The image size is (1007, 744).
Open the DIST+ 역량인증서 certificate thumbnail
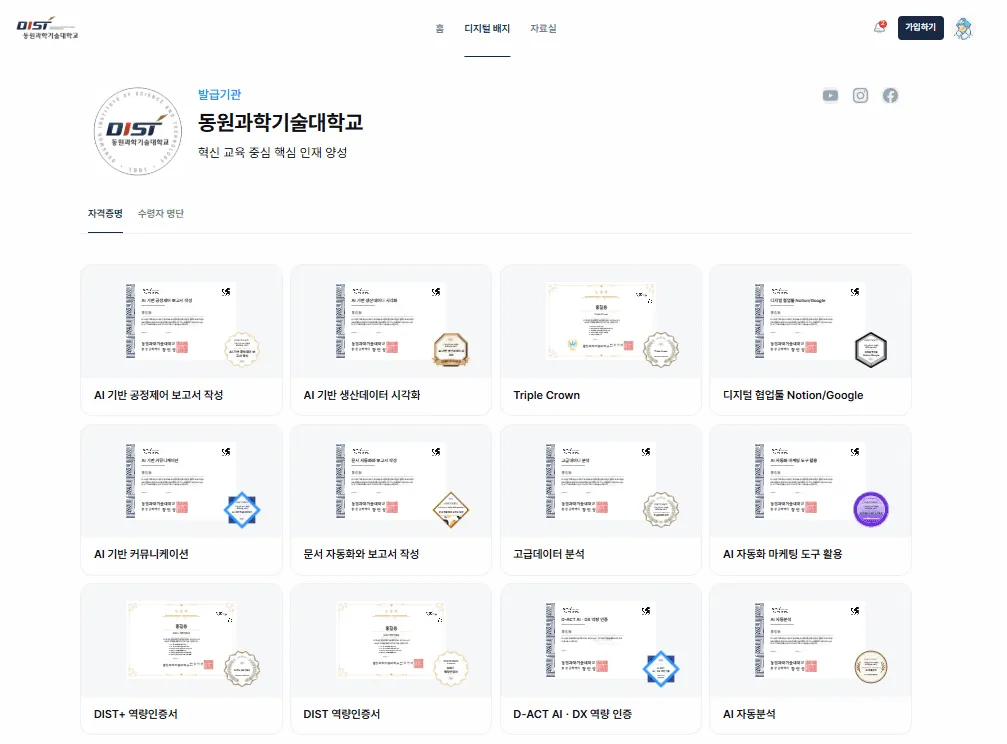click(182, 640)
